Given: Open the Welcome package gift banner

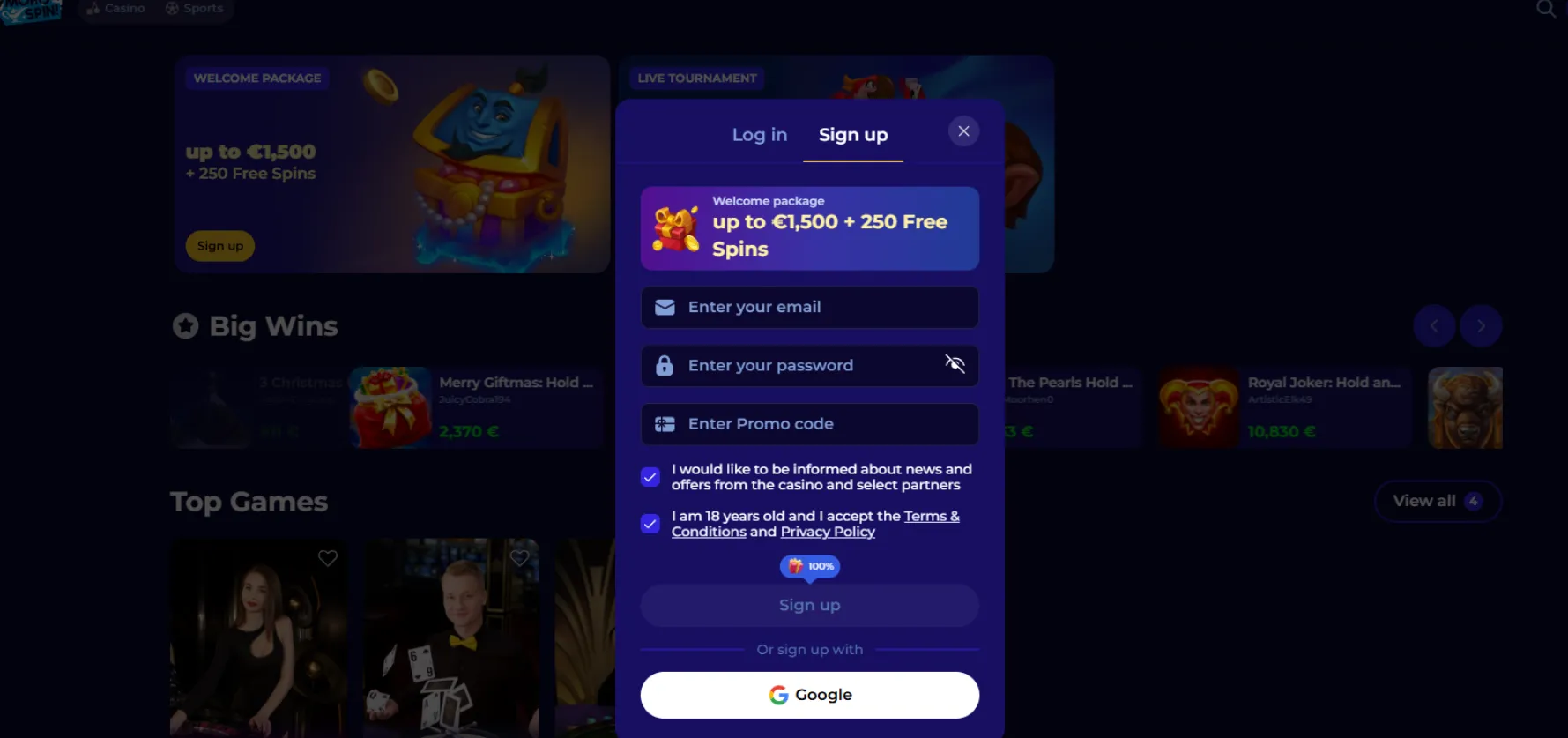Looking at the screenshot, I should (809, 227).
